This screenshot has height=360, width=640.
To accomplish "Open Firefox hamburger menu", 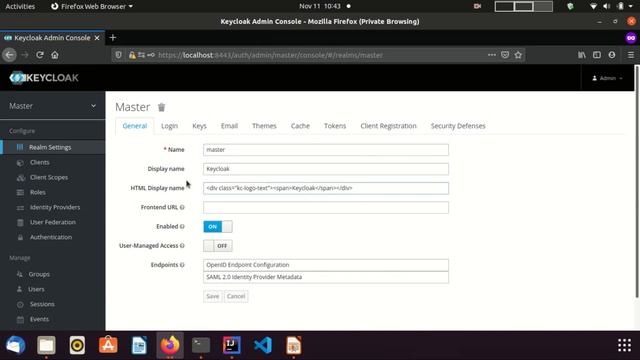I will point(631,55).
